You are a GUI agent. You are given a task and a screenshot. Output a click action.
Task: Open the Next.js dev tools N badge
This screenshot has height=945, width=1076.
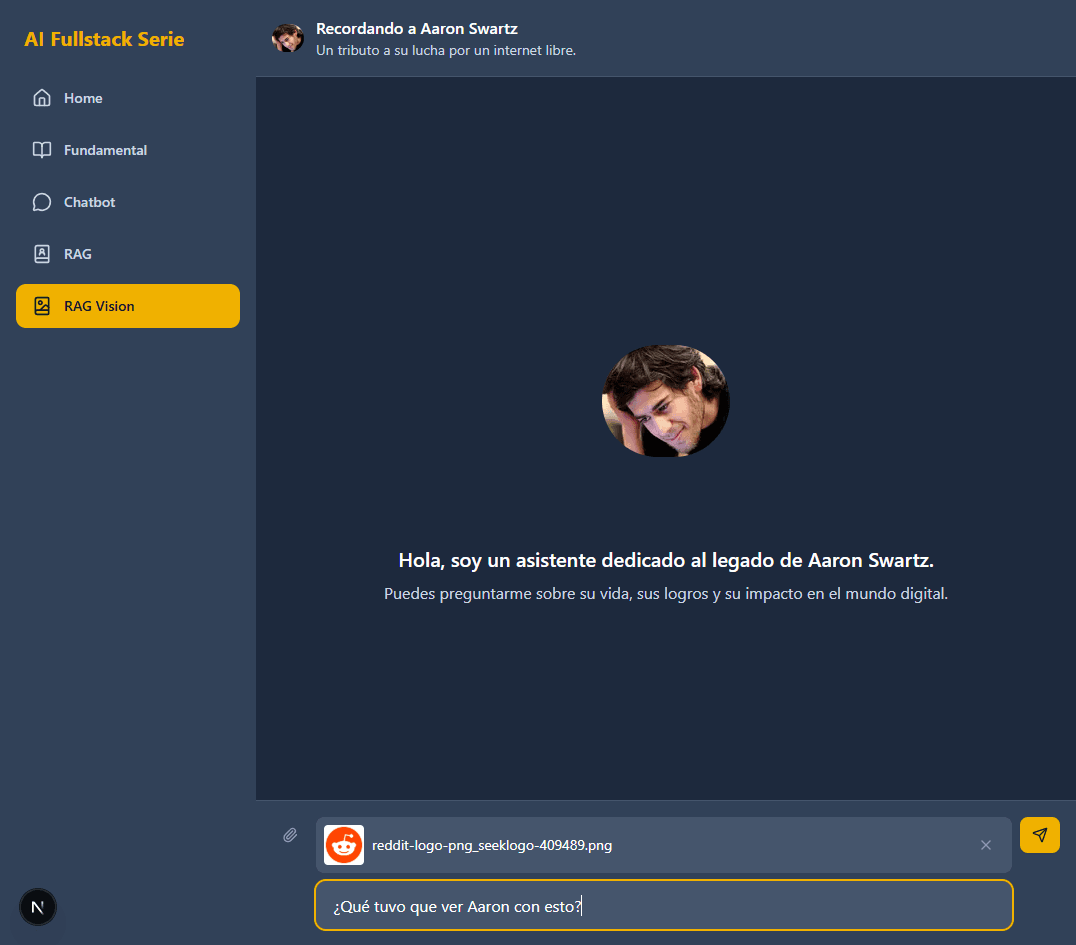[38, 907]
